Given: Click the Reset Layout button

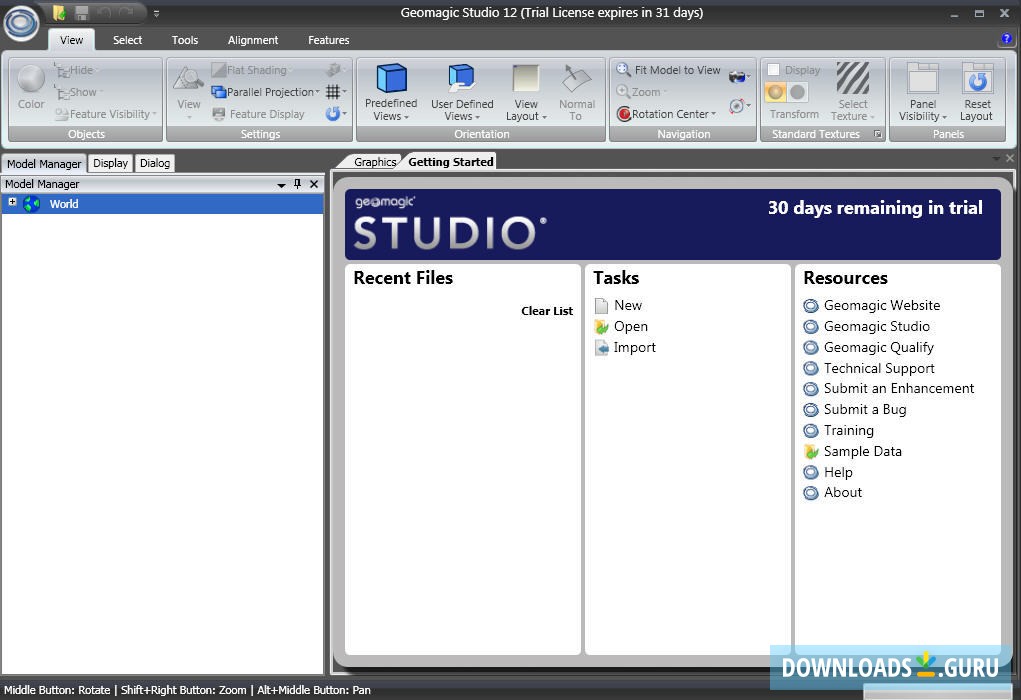Looking at the screenshot, I should pos(977,92).
